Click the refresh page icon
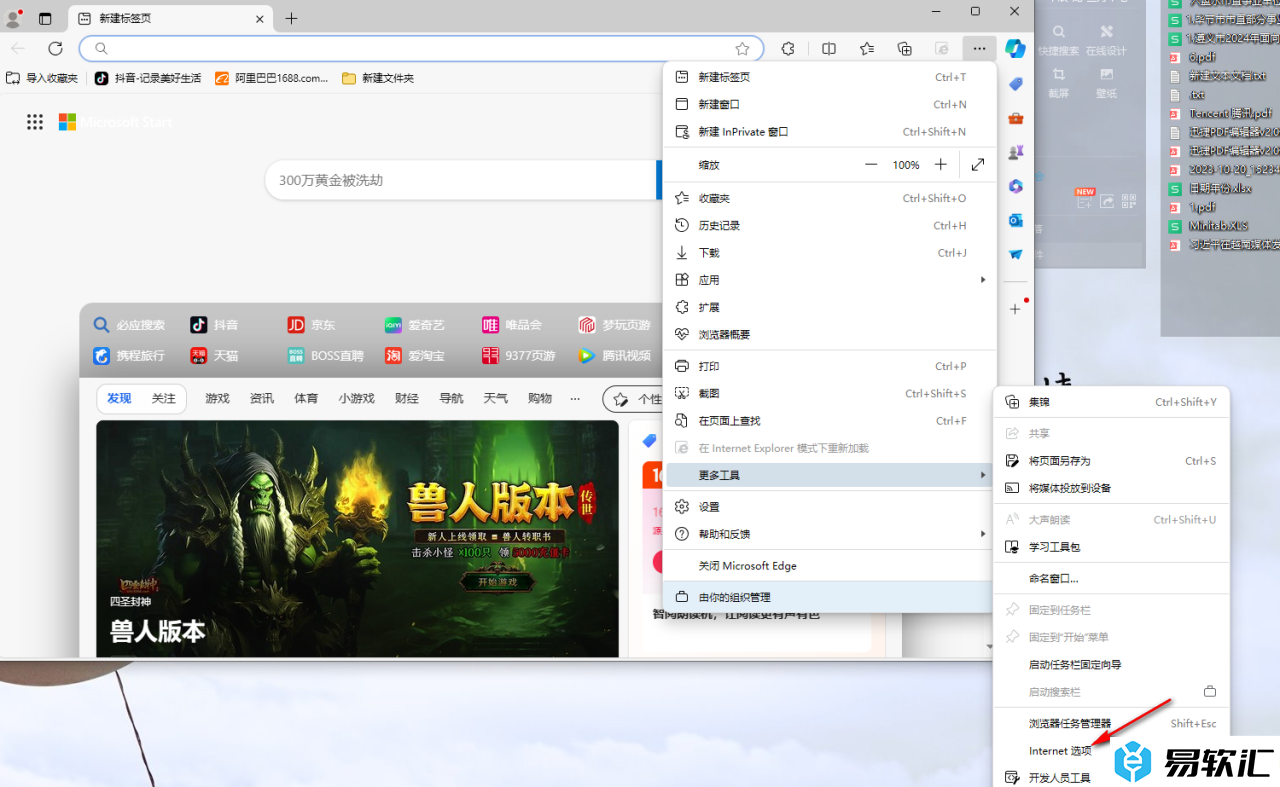This screenshot has height=787, width=1280. coord(56,48)
